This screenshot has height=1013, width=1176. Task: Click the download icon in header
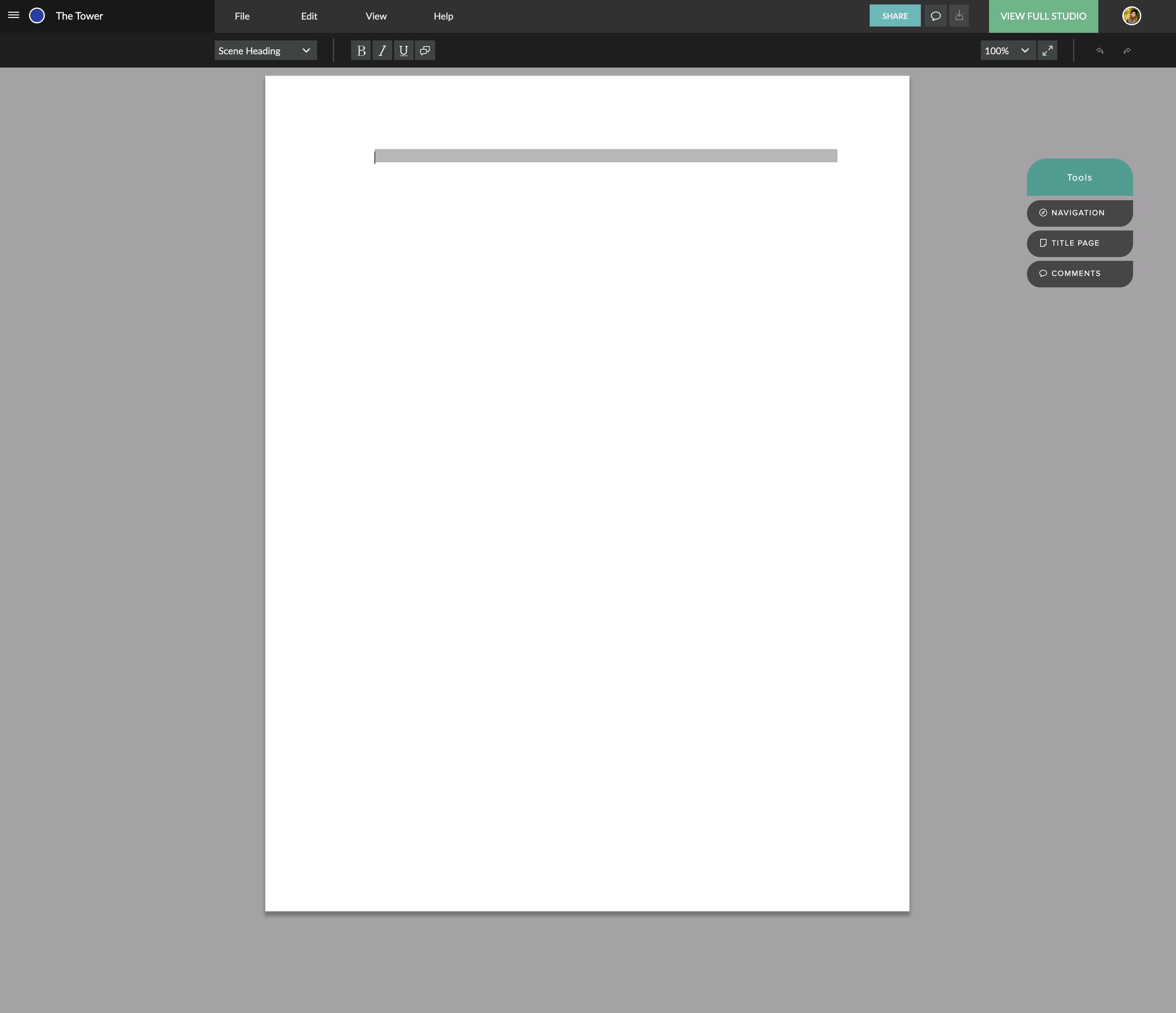pyautogui.click(x=959, y=16)
